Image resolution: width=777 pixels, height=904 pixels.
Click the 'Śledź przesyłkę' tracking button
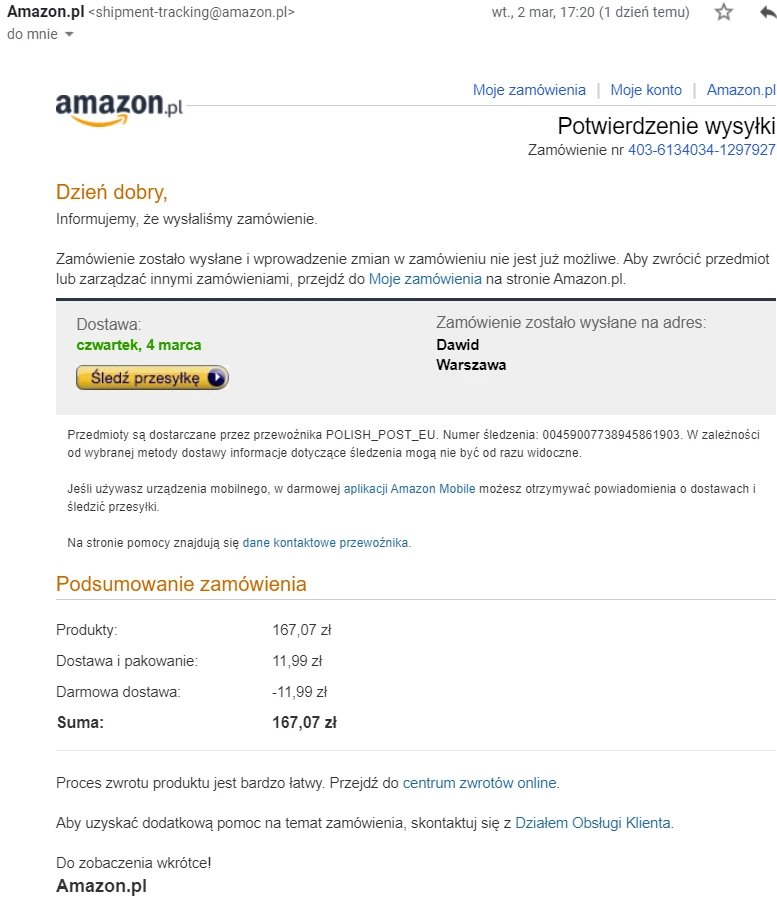tap(153, 378)
